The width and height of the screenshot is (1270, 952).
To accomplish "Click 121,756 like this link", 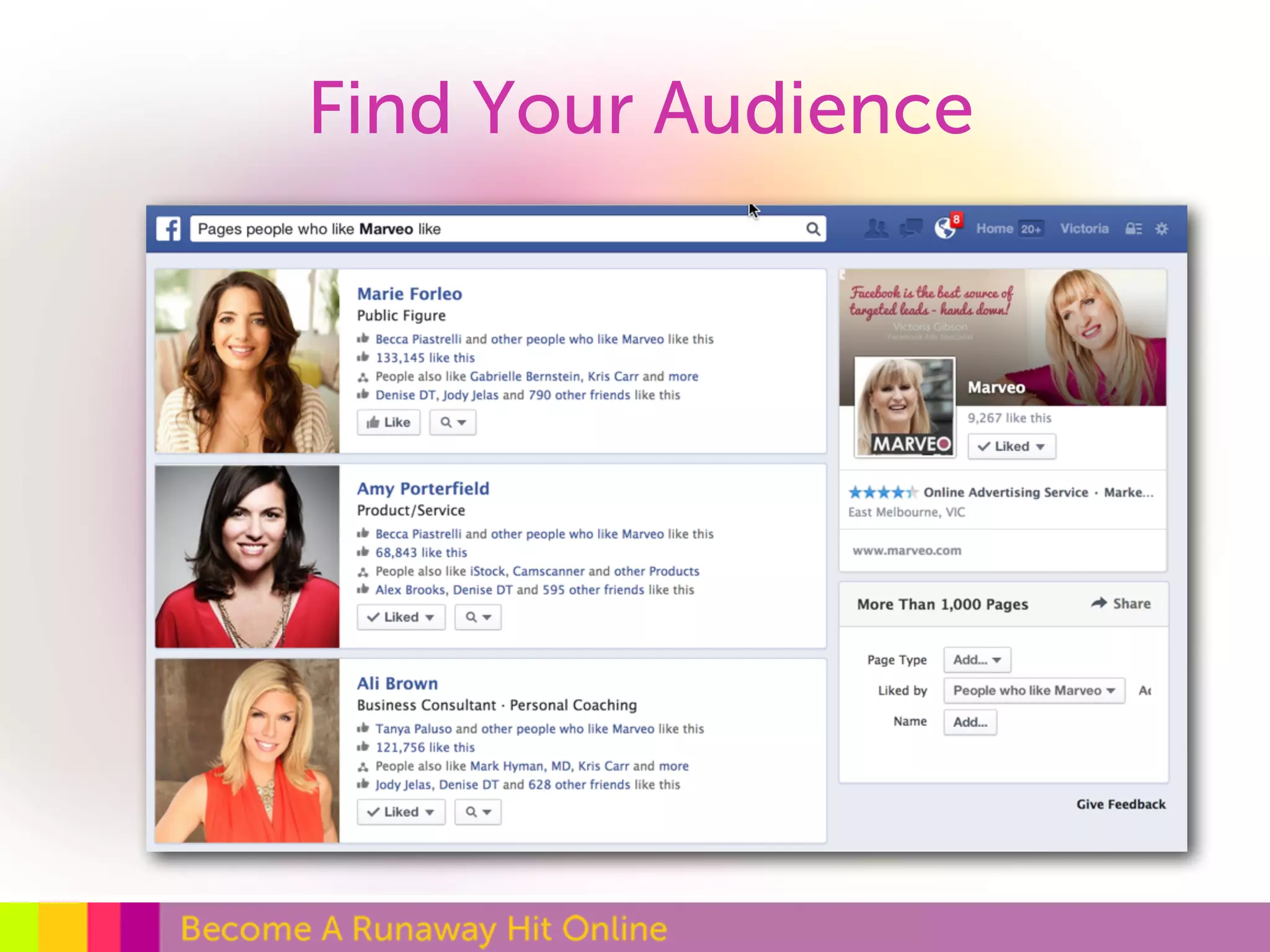I will (425, 747).
